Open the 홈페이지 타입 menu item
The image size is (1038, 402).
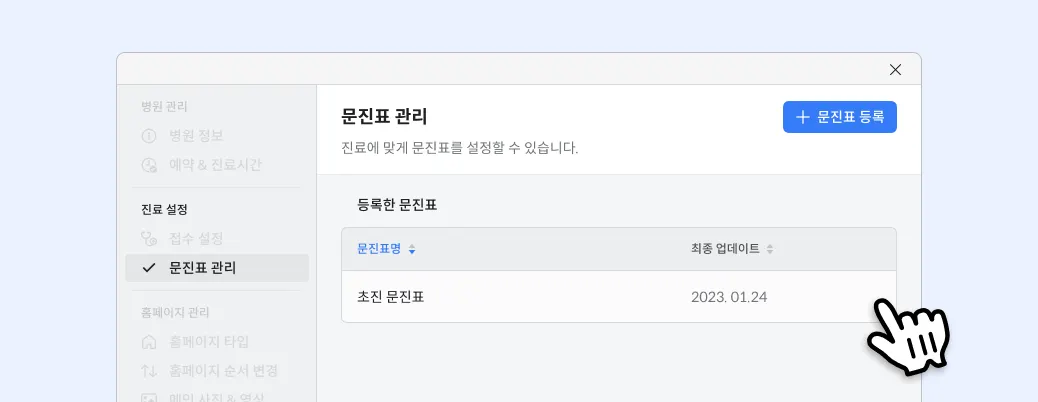coord(209,342)
